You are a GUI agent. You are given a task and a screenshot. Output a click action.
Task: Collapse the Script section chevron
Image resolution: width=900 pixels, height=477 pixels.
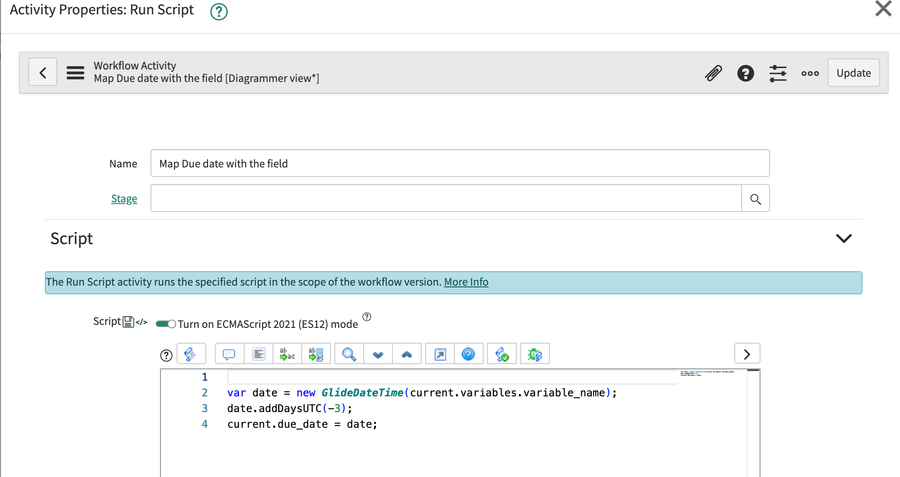(843, 238)
